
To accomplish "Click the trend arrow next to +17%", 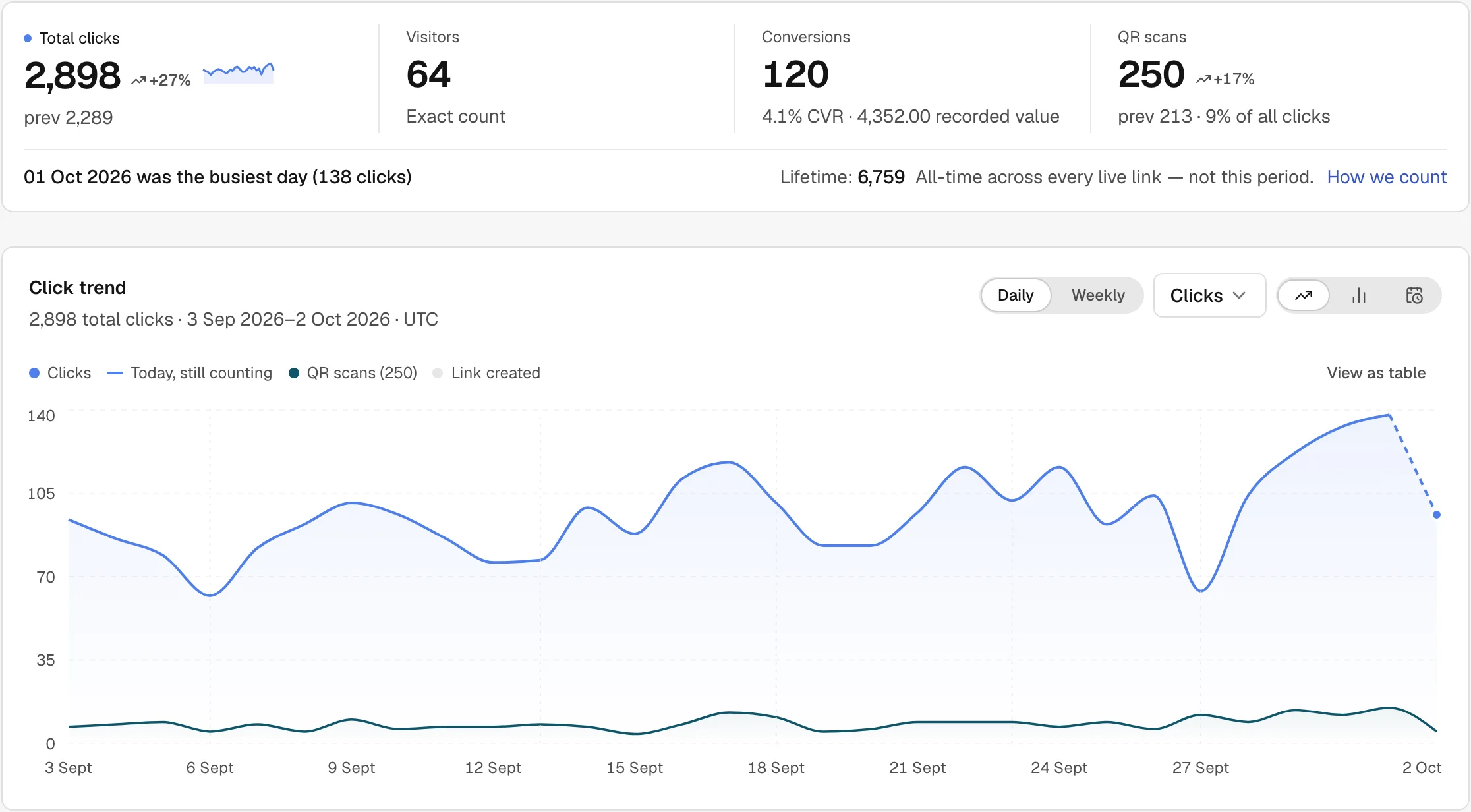I will coord(1203,79).
